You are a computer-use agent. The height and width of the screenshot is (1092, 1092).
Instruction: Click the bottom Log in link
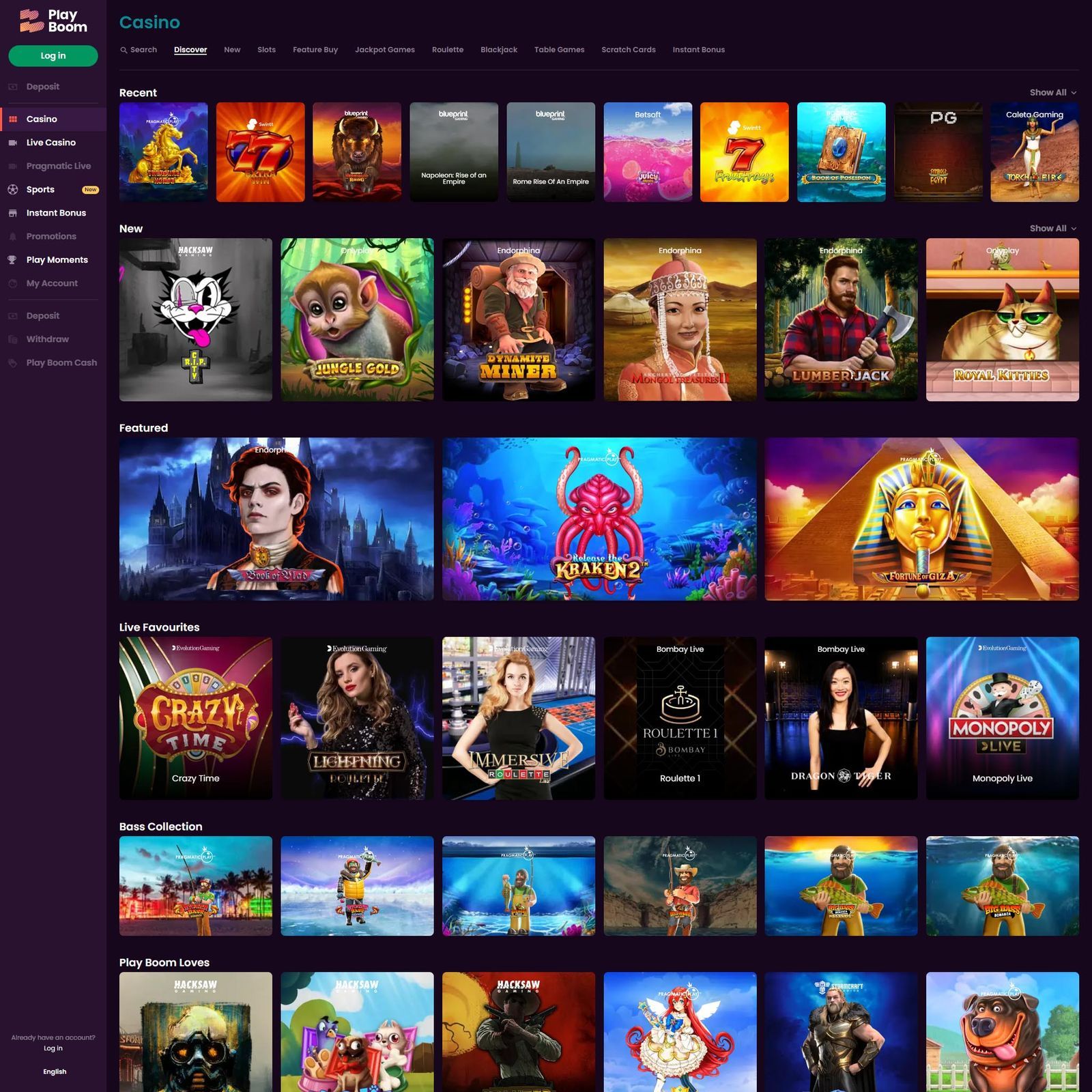[x=53, y=1048]
